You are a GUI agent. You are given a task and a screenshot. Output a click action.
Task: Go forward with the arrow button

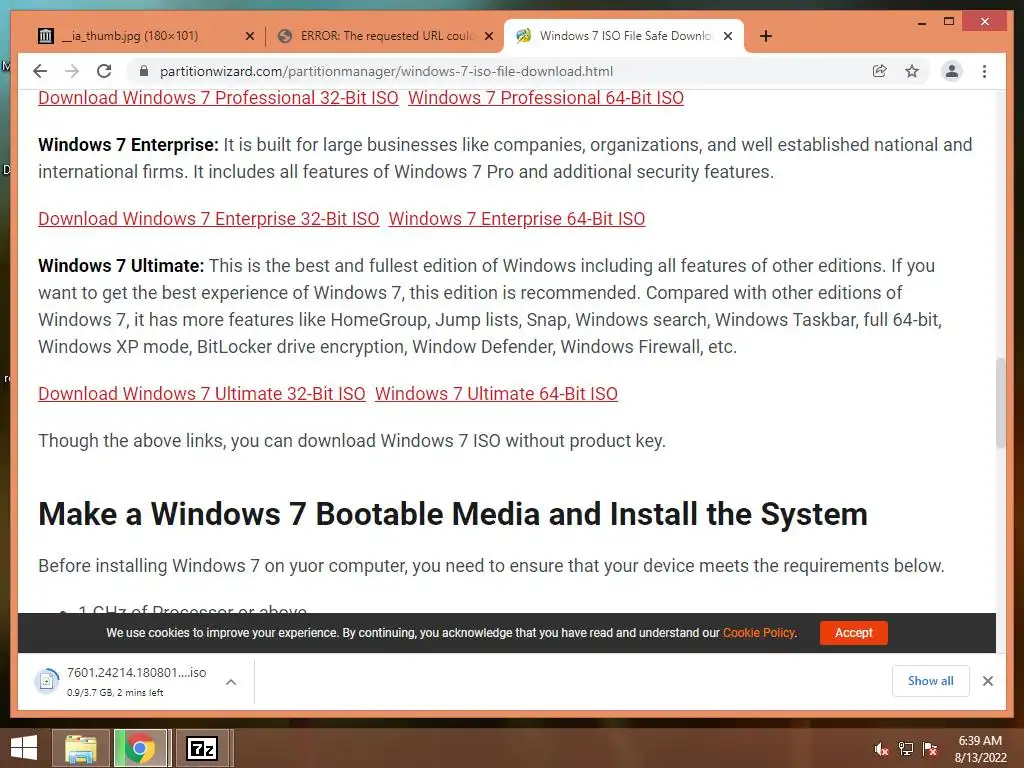click(x=72, y=71)
